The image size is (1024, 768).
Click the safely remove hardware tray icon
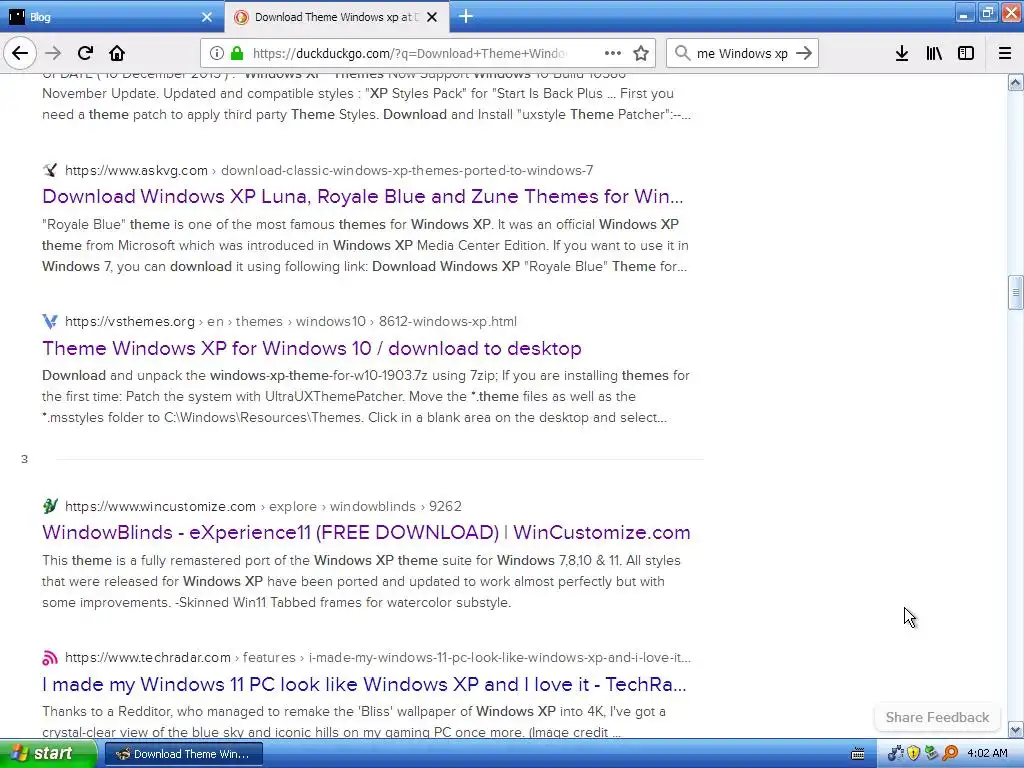pos(932,754)
